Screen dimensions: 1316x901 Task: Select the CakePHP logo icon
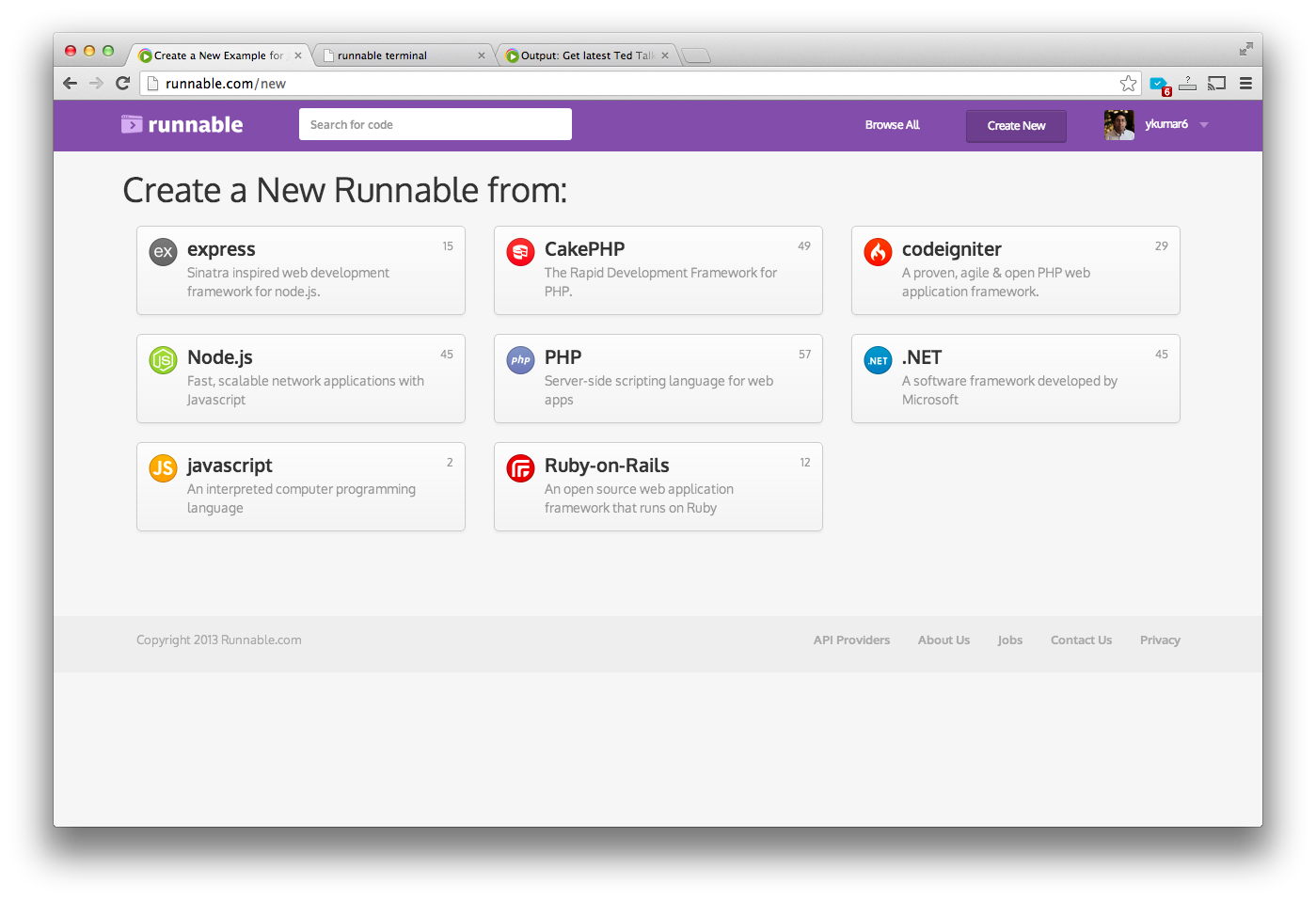click(520, 251)
